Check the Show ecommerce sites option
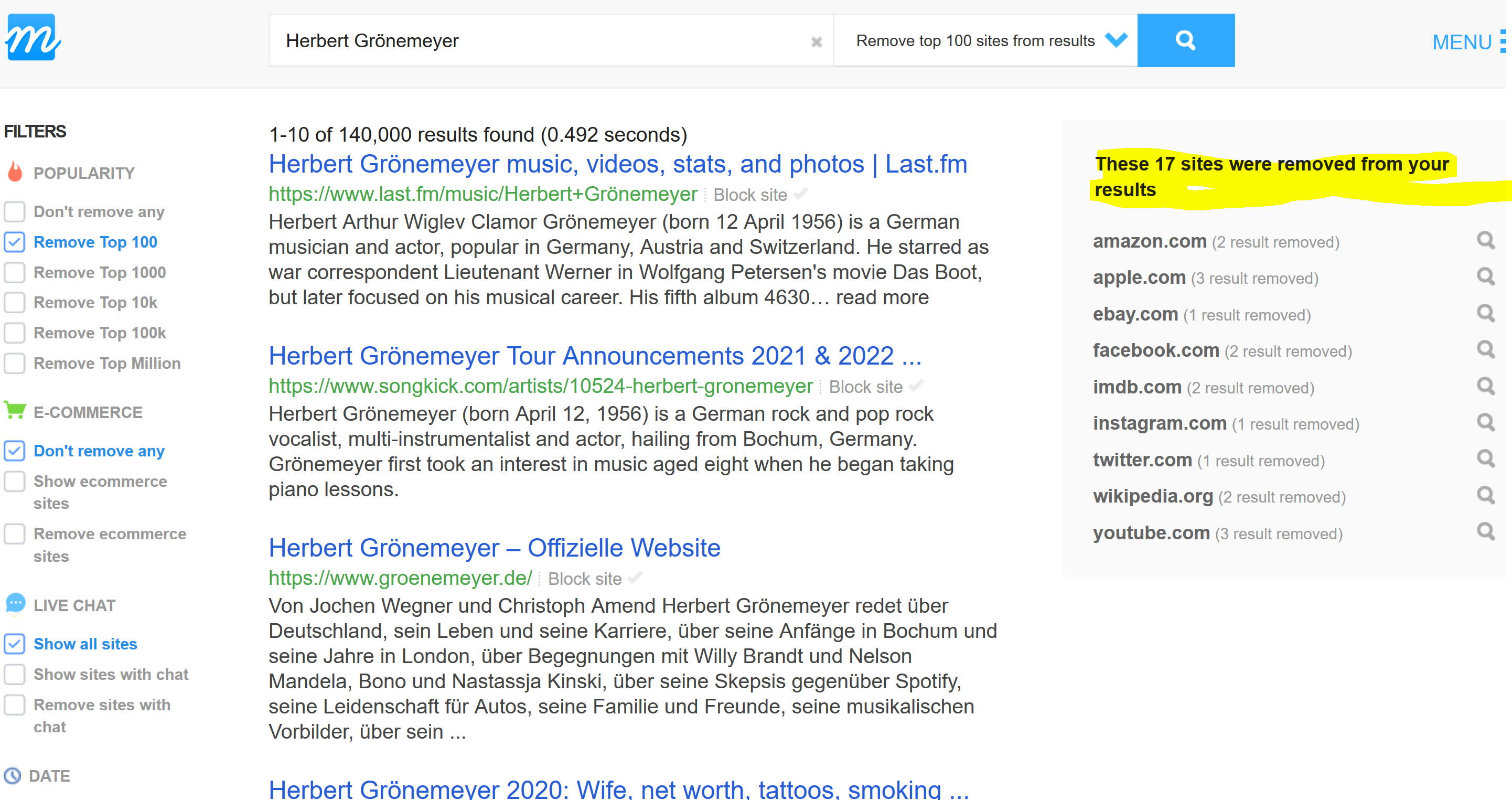Image resolution: width=1512 pixels, height=800 pixels. point(15,481)
